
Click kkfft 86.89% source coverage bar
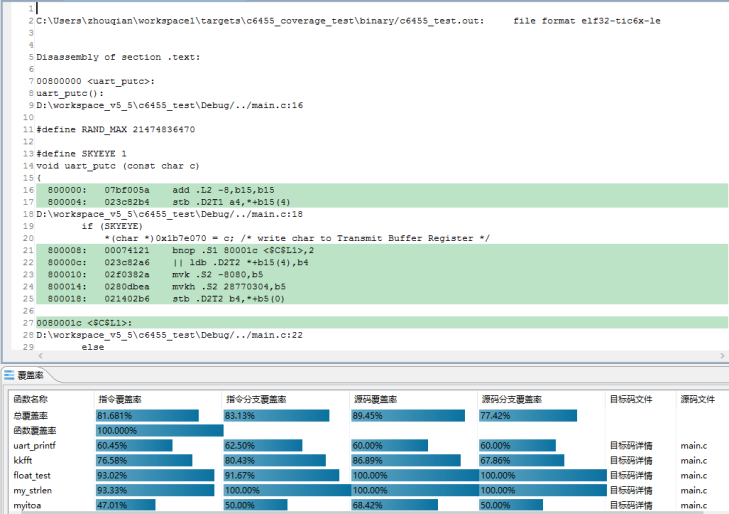(406, 460)
